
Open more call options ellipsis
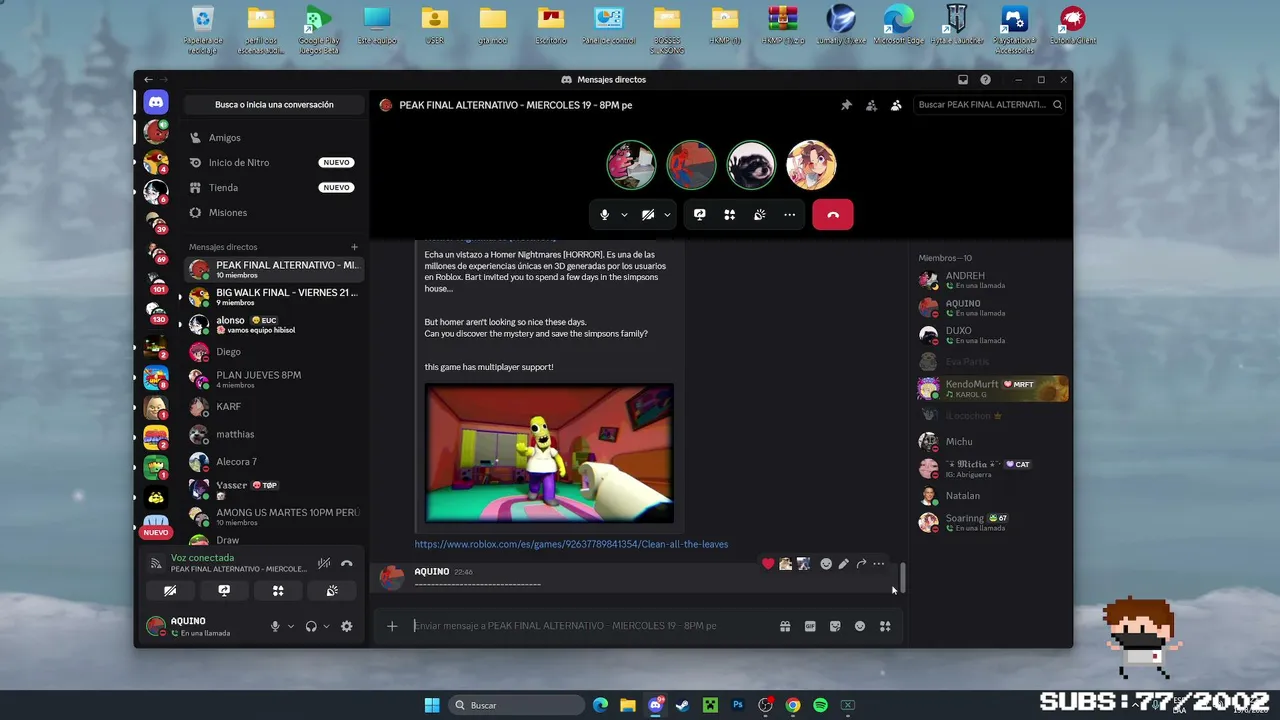(790, 215)
